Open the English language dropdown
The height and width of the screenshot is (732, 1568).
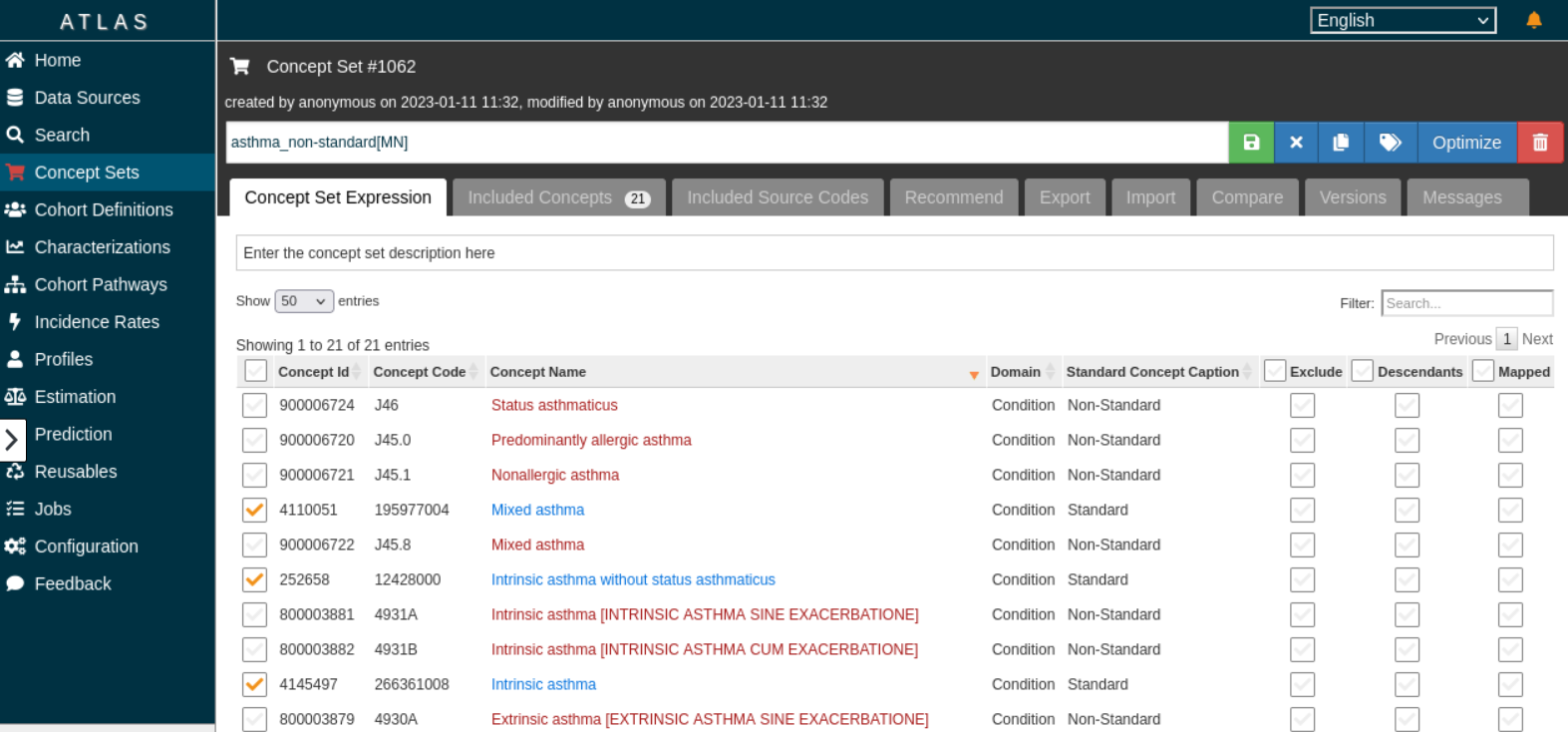(1403, 20)
